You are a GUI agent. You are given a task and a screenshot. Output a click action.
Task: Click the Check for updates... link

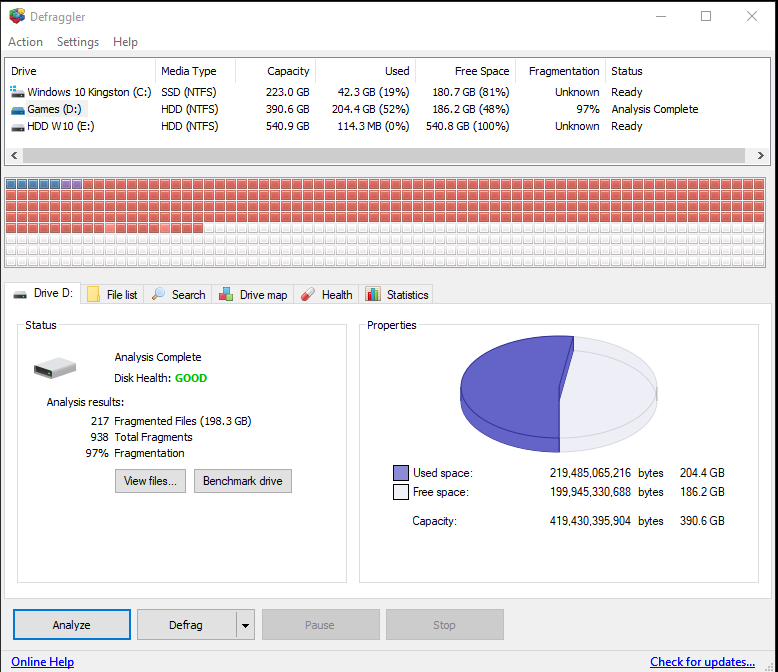(702, 662)
